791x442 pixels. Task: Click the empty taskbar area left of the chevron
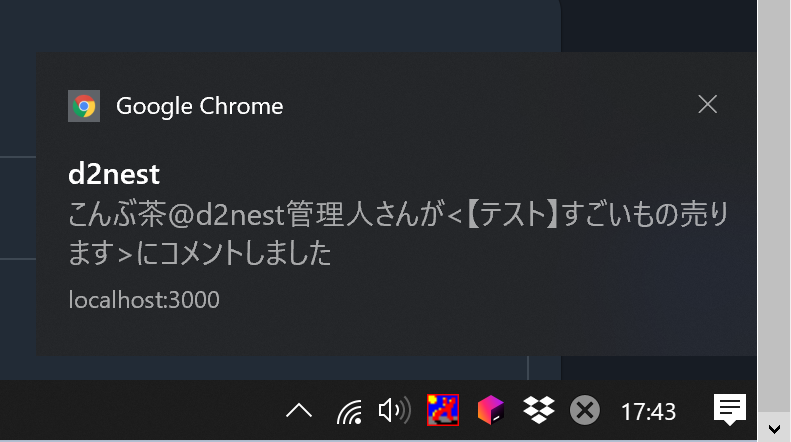click(x=139, y=410)
